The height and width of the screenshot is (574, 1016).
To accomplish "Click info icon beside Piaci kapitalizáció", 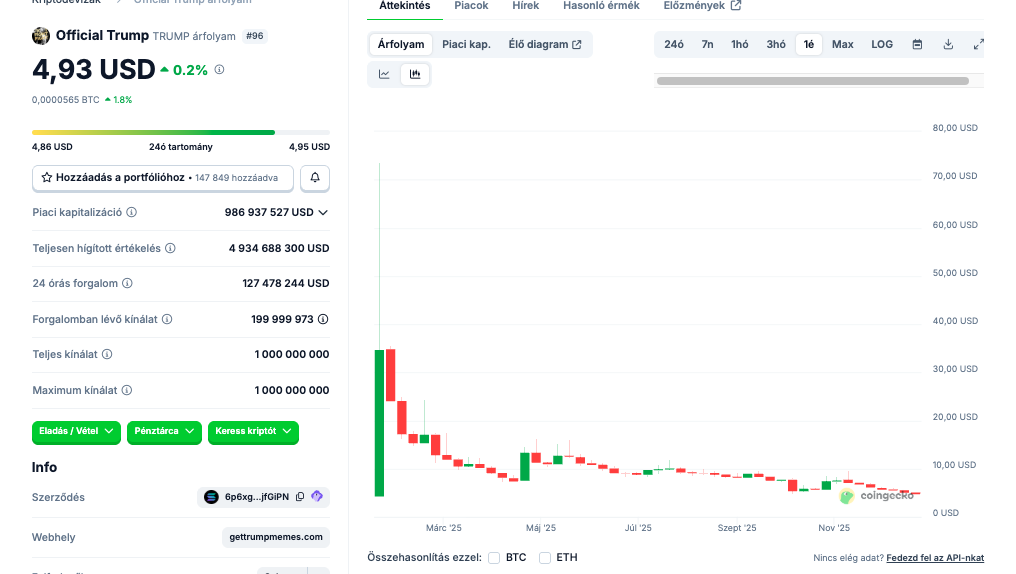I will [132, 212].
